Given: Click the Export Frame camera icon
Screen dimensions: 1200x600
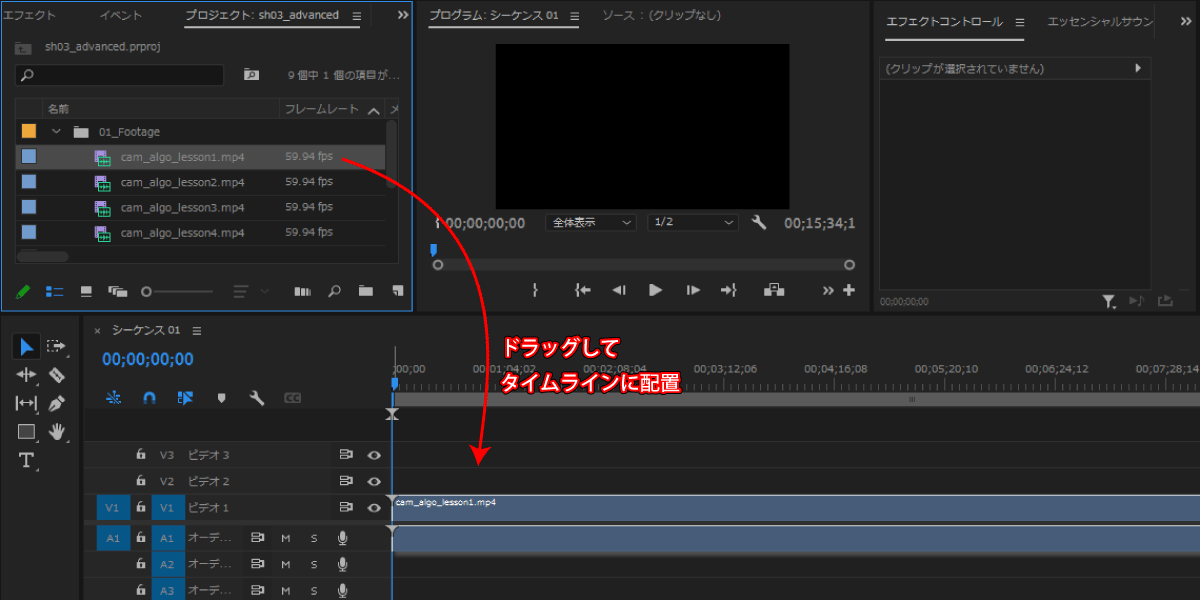Looking at the screenshot, I should point(774,290).
